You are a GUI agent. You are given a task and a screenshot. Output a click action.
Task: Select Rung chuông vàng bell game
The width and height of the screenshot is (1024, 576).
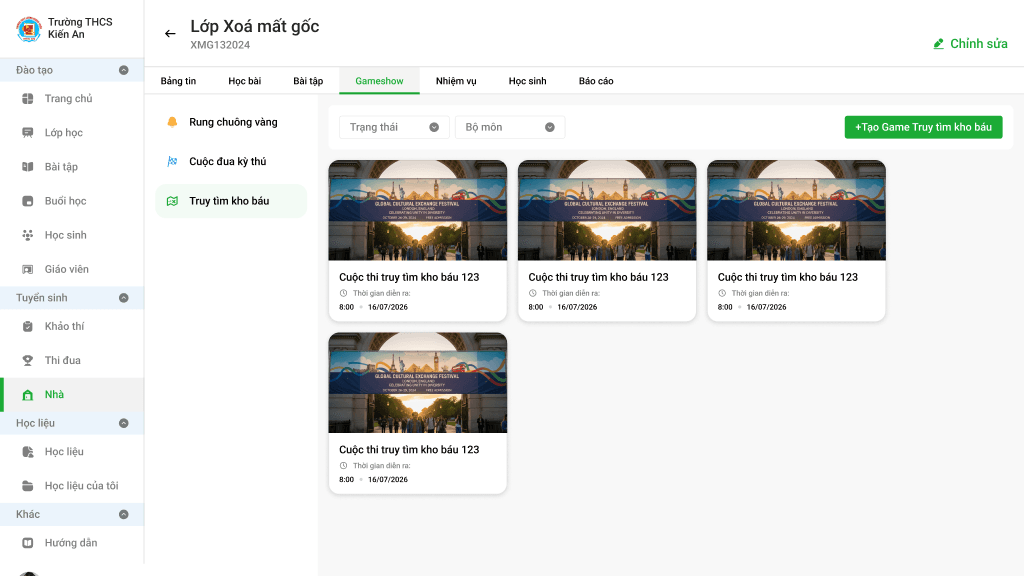(231, 122)
